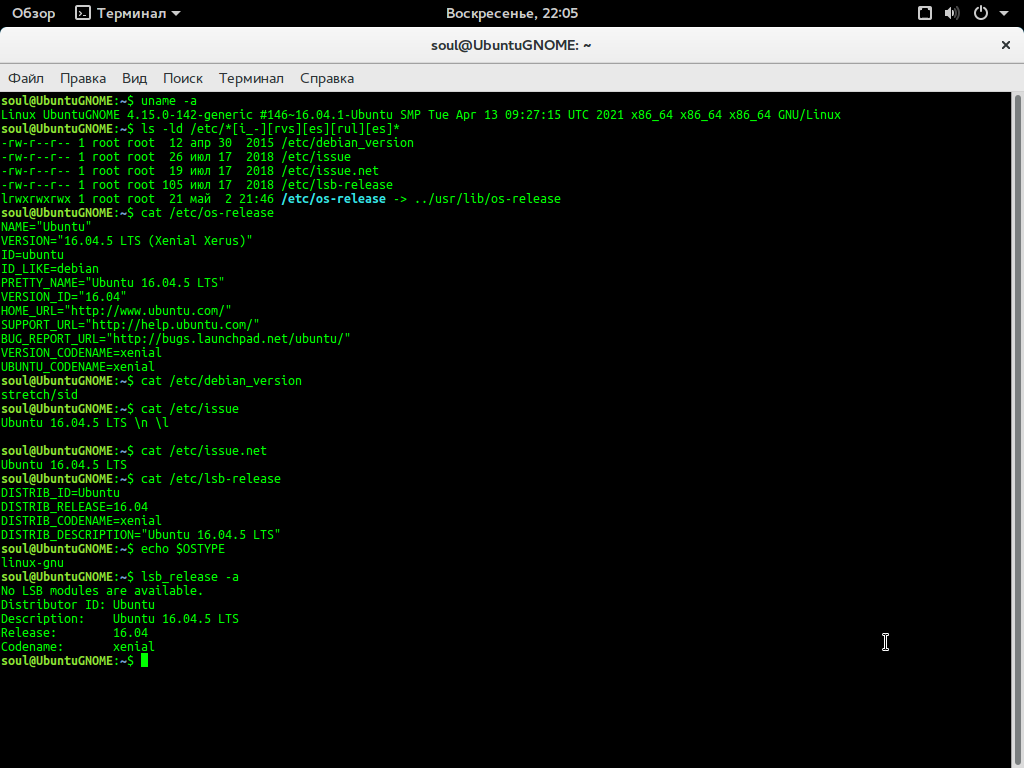Click /etc/issue.net in the ls listing
Image resolution: width=1024 pixels, height=768 pixels.
(x=330, y=171)
